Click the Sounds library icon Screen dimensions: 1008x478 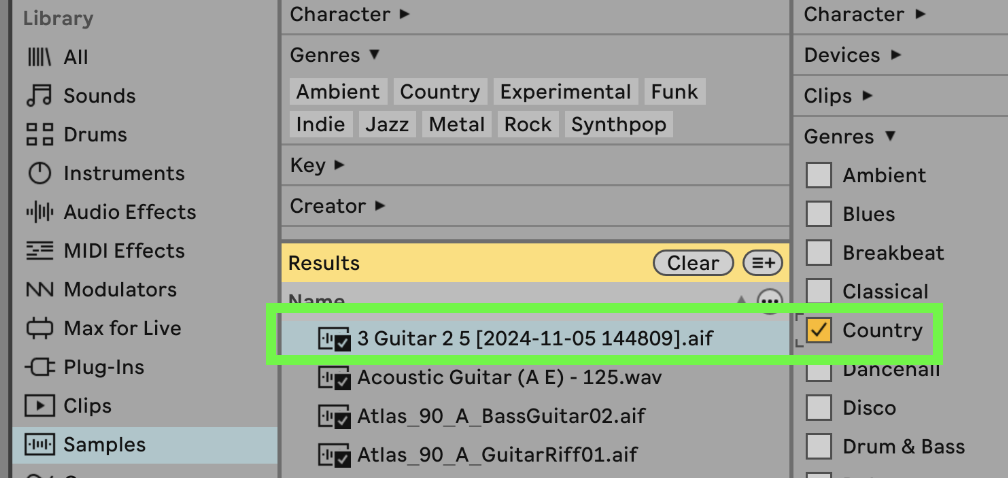tap(39, 96)
